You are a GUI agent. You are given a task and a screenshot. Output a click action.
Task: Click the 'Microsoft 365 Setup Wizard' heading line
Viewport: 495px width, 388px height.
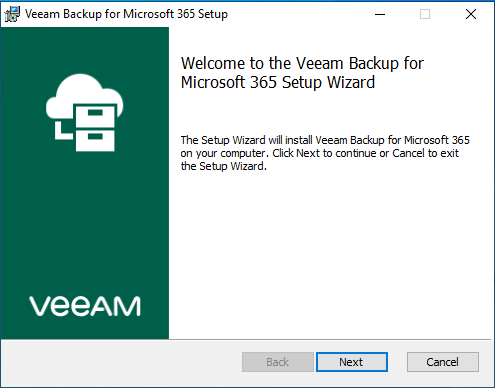click(x=278, y=82)
